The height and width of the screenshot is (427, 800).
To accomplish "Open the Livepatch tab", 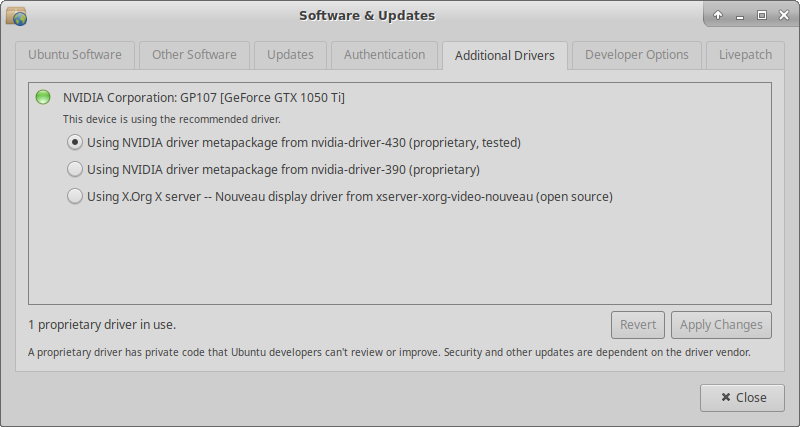I will coord(744,55).
